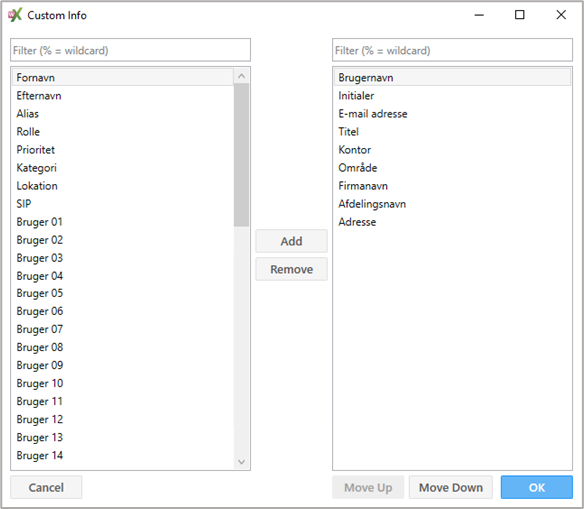The height and width of the screenshot is (509, 584).
Task: Maximize the Custom Info window
Action: 520,15
